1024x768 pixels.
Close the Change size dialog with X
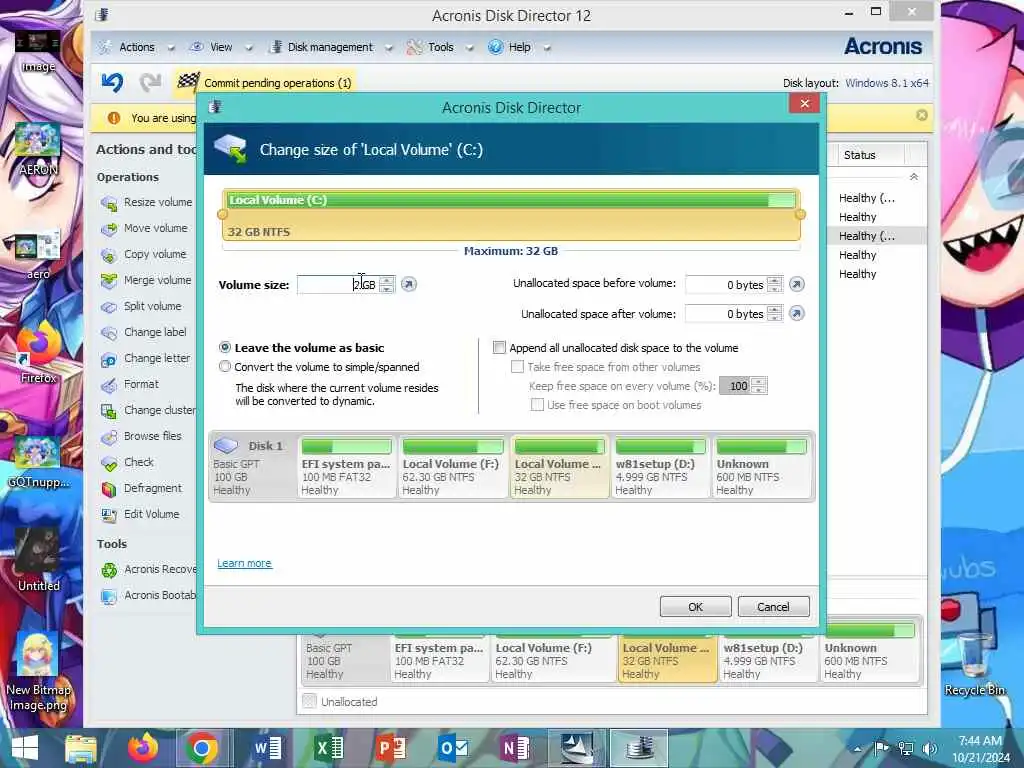click(x=805, y=104)
